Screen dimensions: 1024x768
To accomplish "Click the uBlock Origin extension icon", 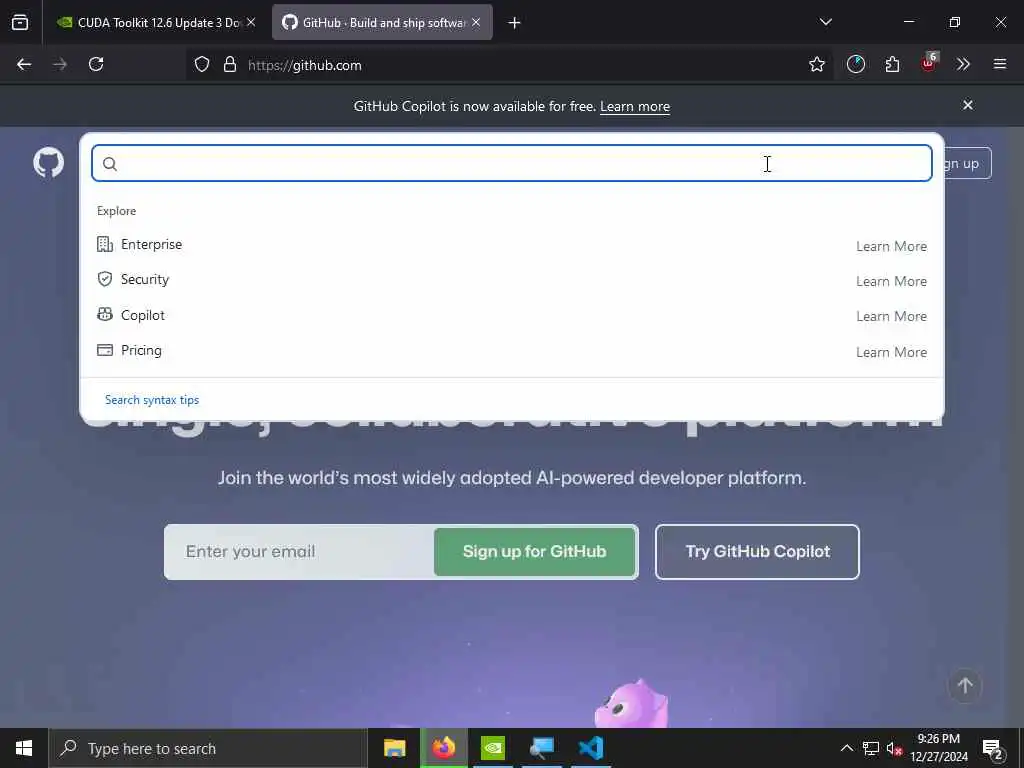I will [x=929, y=63].
